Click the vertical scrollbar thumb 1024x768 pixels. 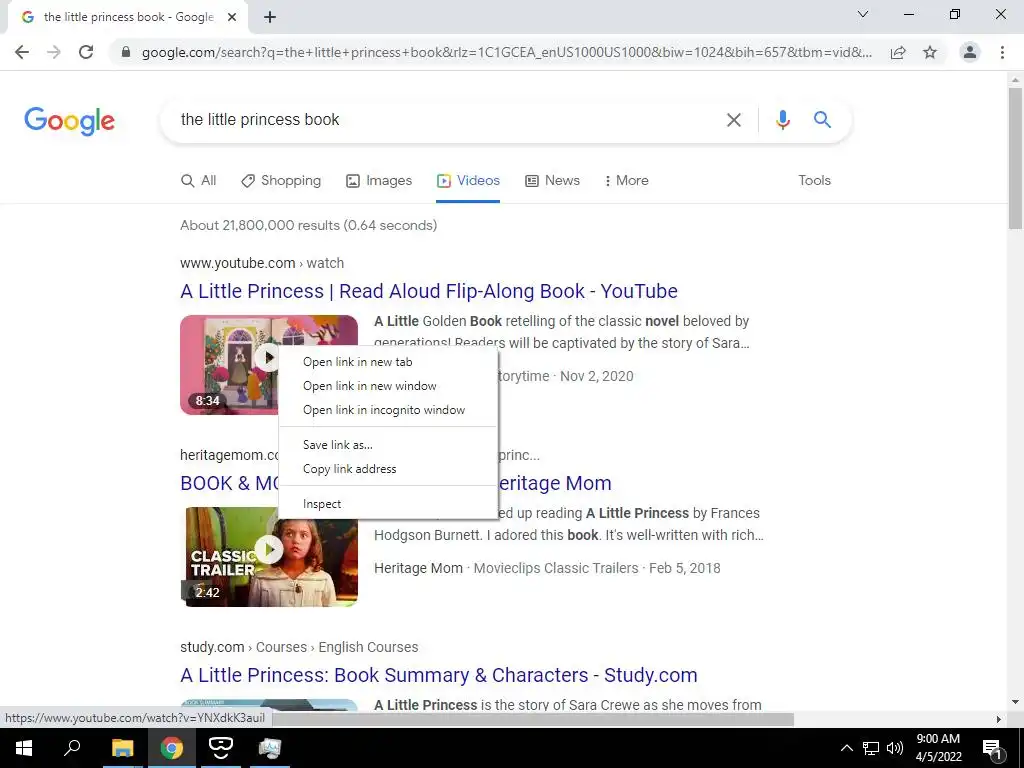[x=1015, y=157]
